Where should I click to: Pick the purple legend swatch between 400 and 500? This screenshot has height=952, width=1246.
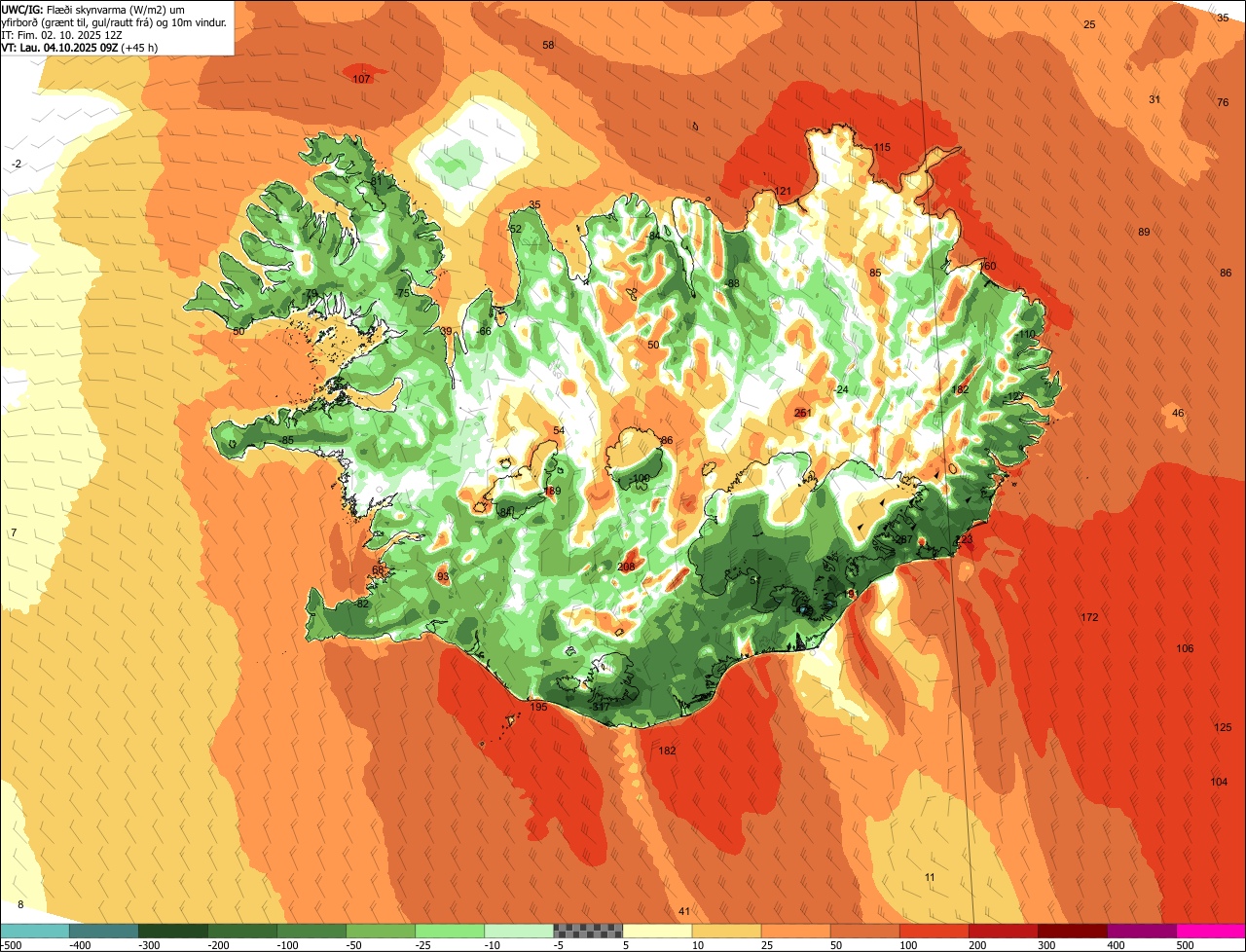[x=1141, y=931]
